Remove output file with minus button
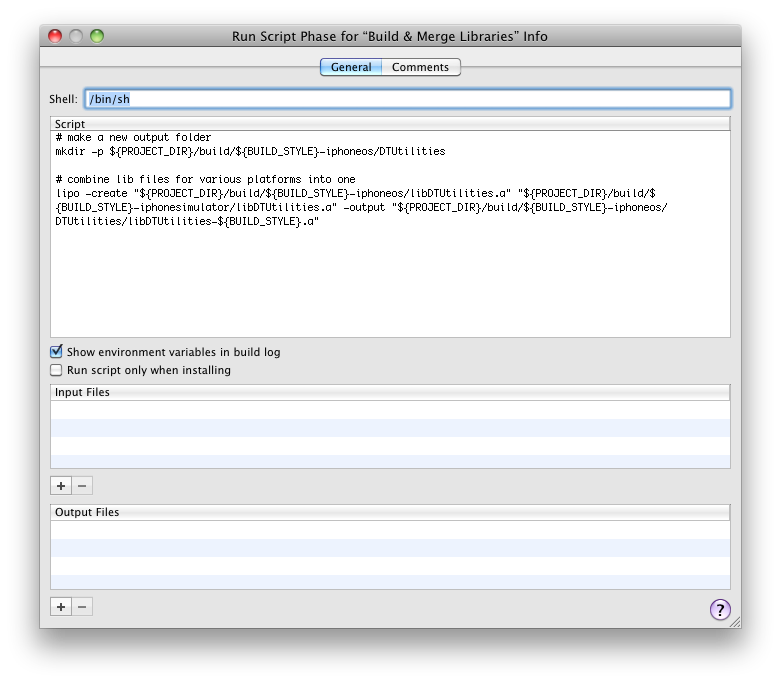This screenshot has width=781, height=683. (82, 606)
